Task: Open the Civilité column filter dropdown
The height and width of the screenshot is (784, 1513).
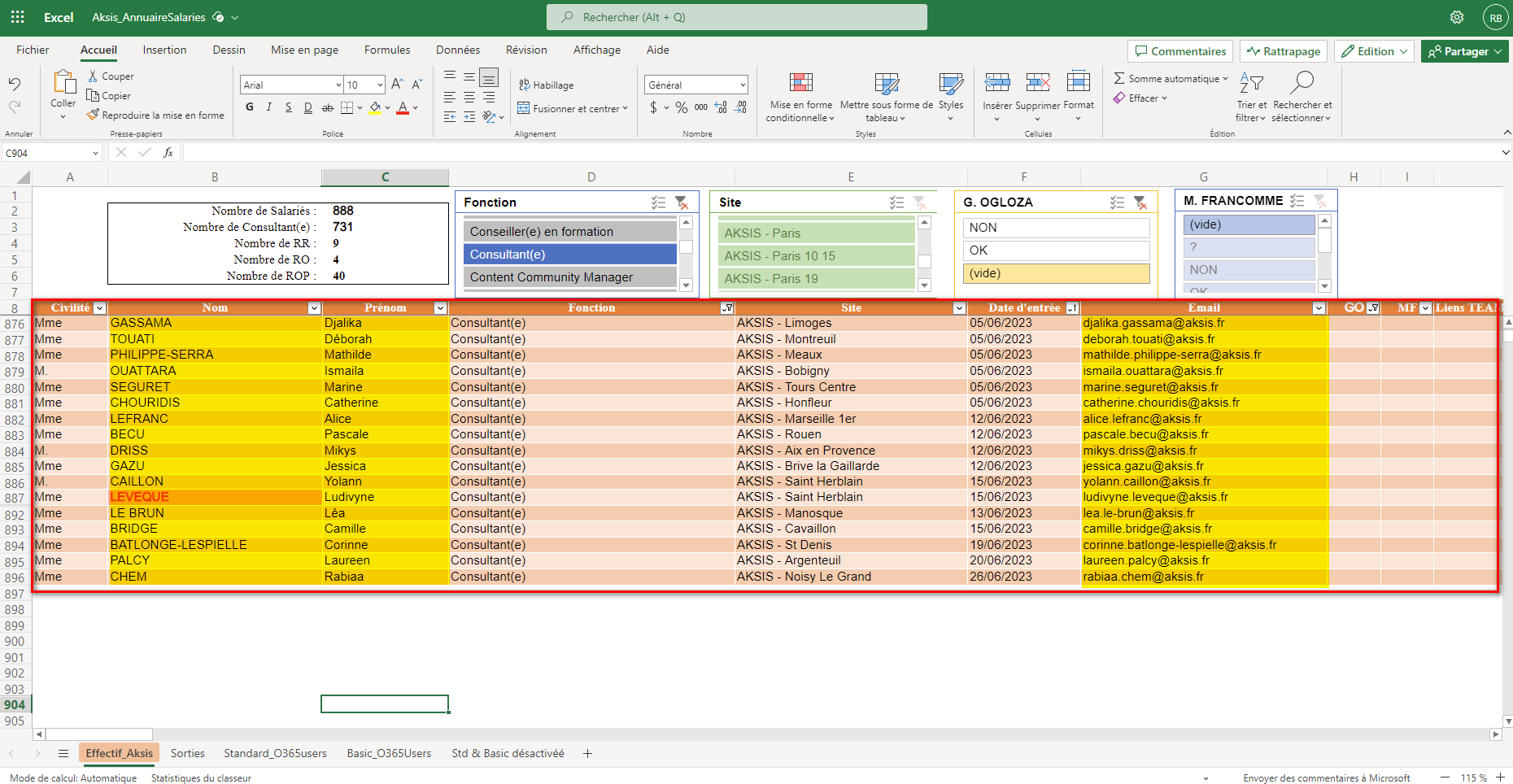Action: 99,308
